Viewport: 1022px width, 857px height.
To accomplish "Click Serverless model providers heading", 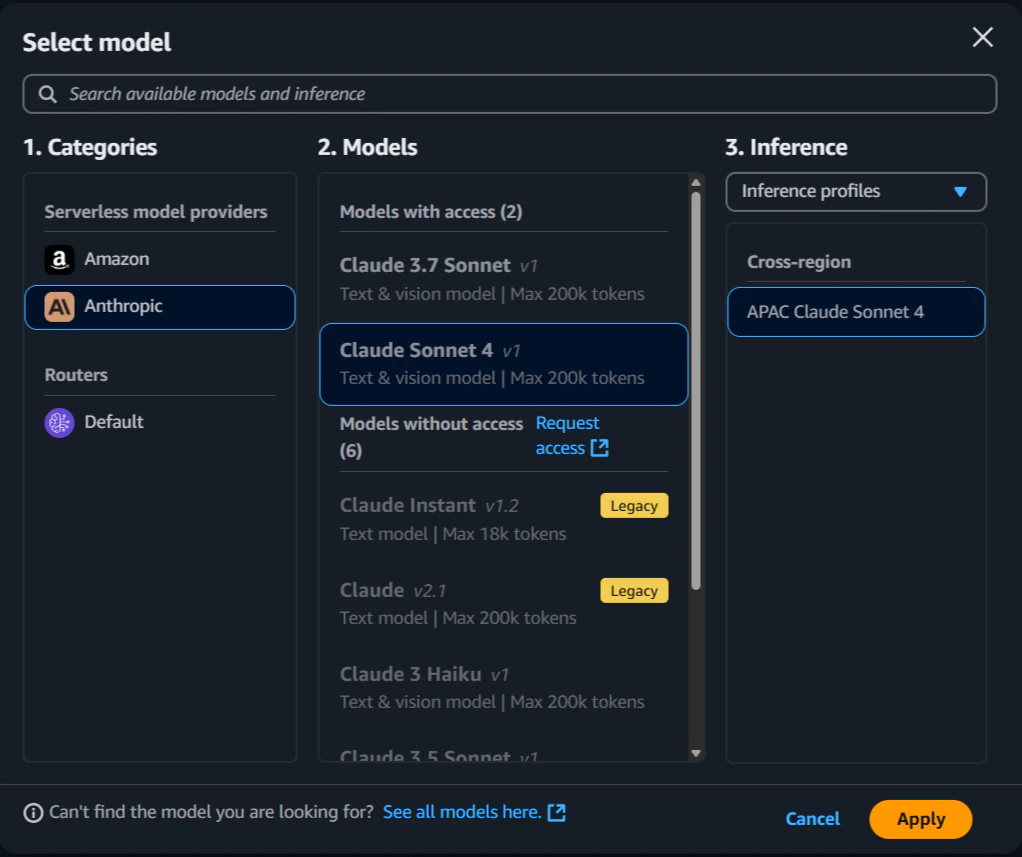I will [156, 212].
